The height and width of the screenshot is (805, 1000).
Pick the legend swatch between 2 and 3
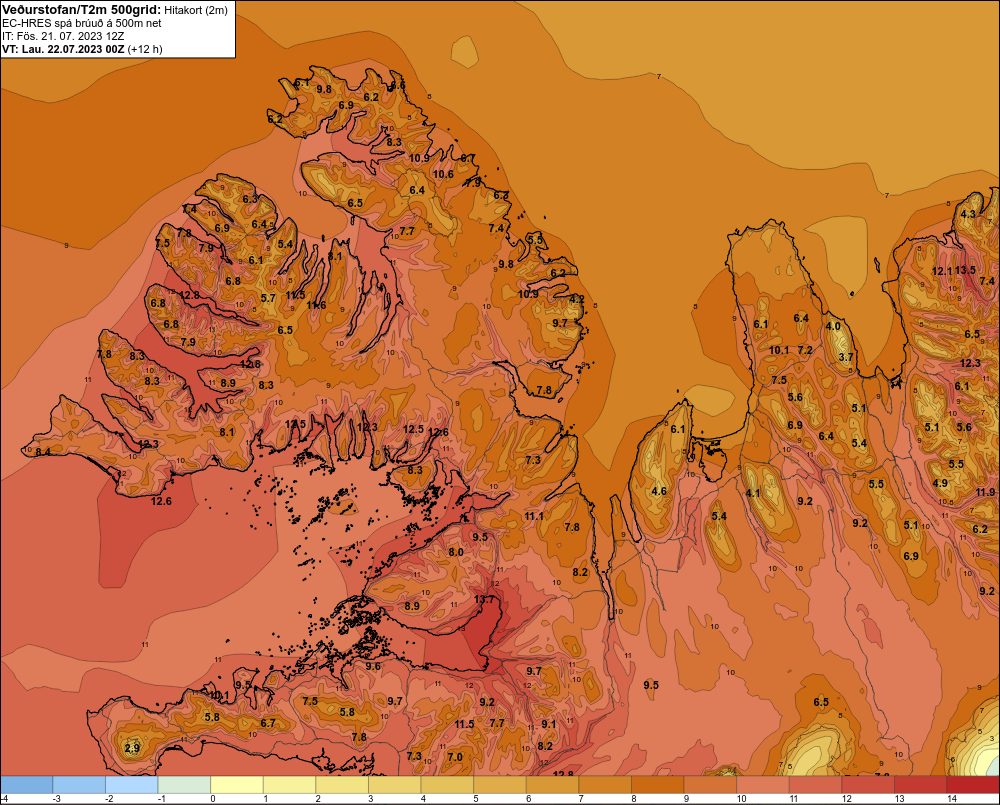click(x=342, y=785)
